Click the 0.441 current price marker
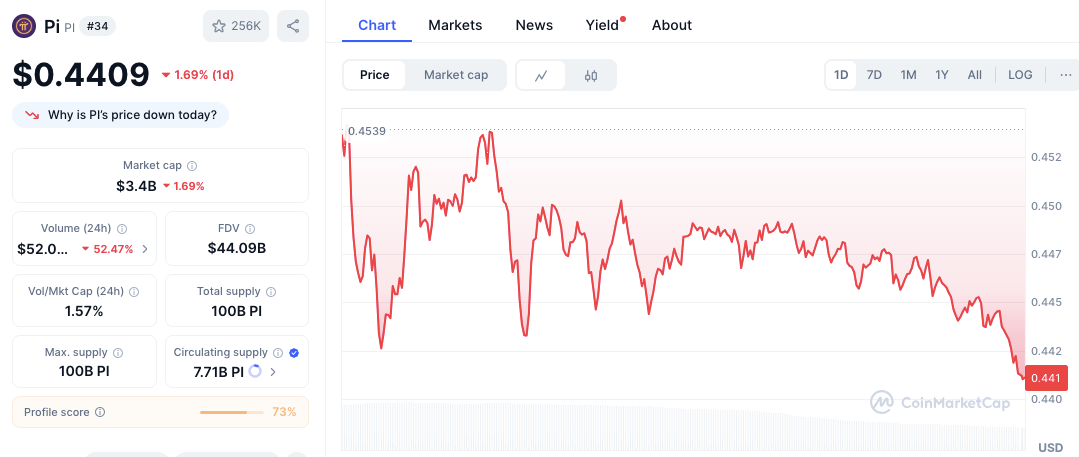 click(x=1047, y=378)
